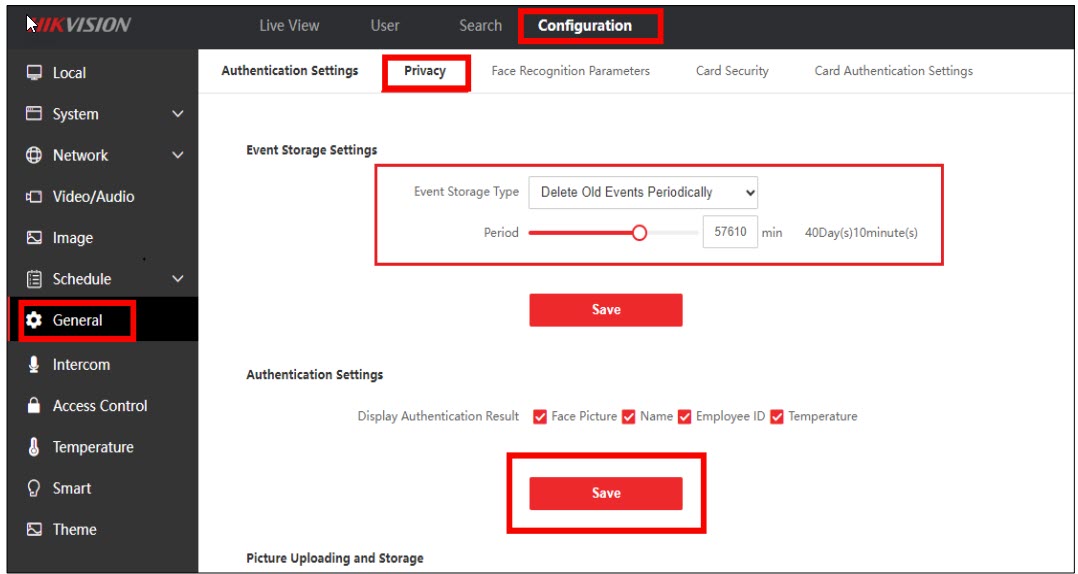Click the Period minutes input field
Viewport: 1078px width, 574px height.
[x=730, y=232]
